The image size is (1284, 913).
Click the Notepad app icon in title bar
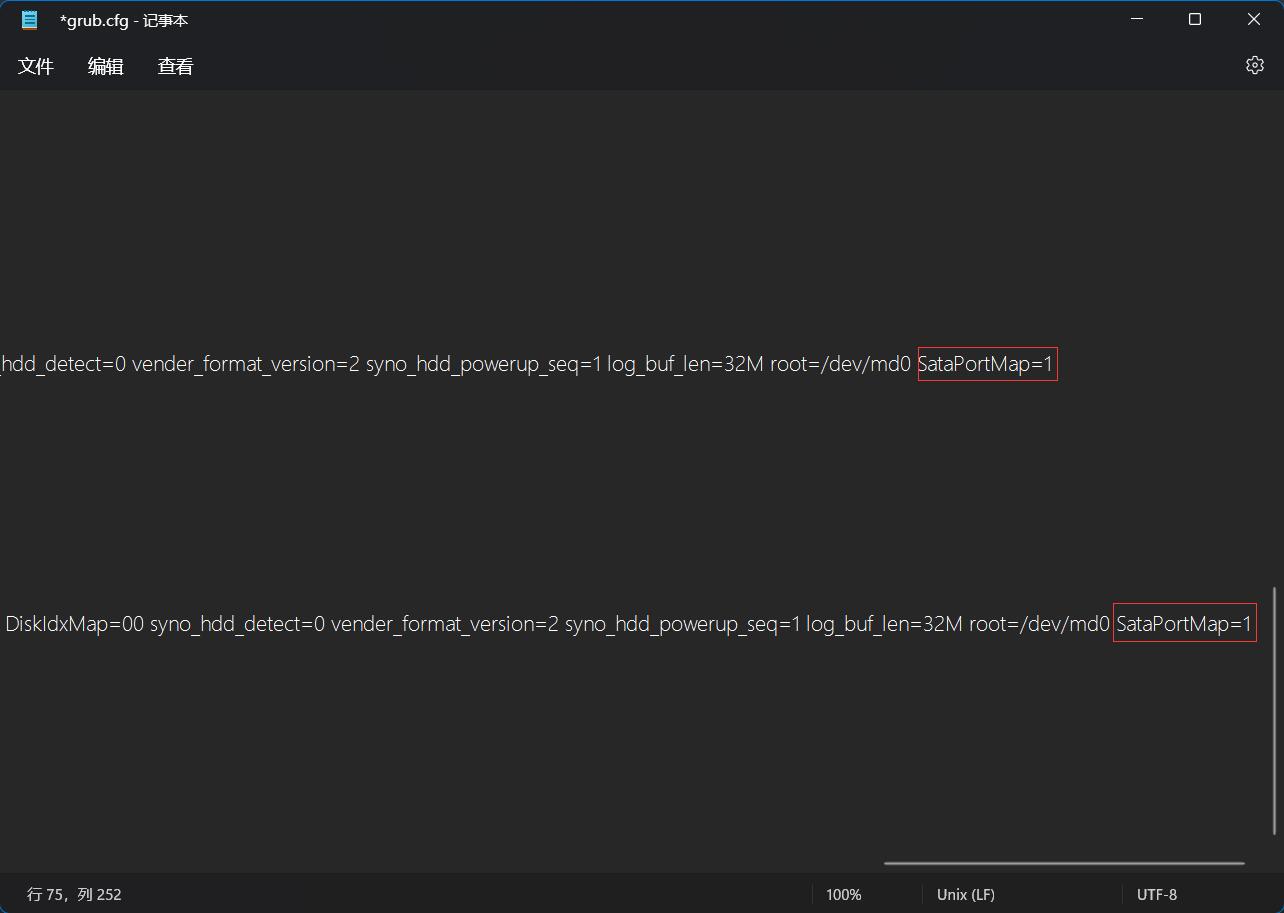tap(30, 20)
